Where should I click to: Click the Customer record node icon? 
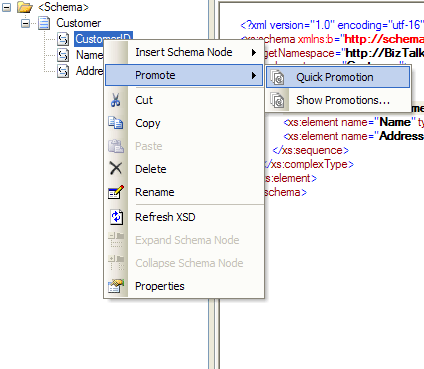click(x=44, y=23)
